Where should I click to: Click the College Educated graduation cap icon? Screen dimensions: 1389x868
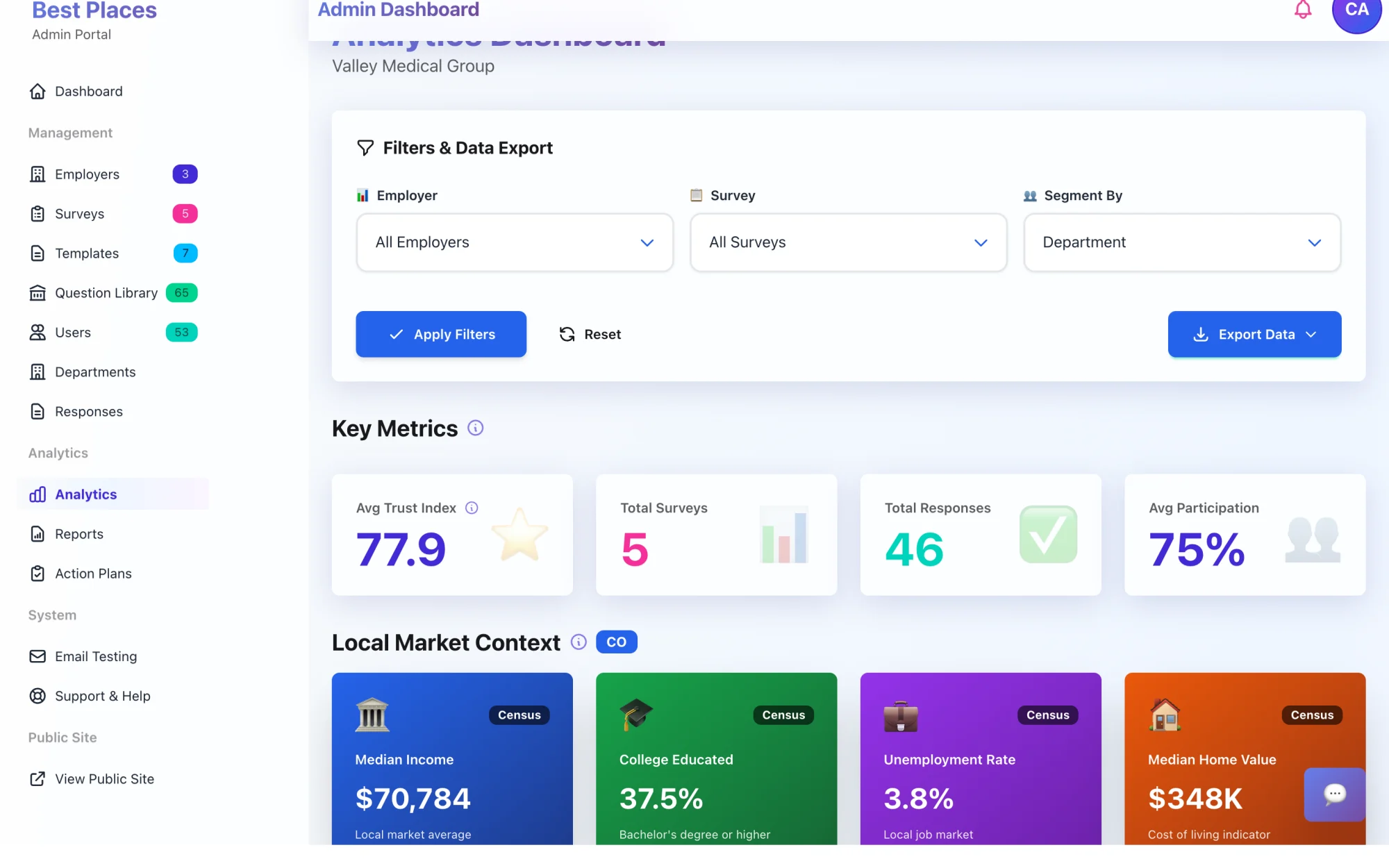pyautogui.click(x=636, y=715)
